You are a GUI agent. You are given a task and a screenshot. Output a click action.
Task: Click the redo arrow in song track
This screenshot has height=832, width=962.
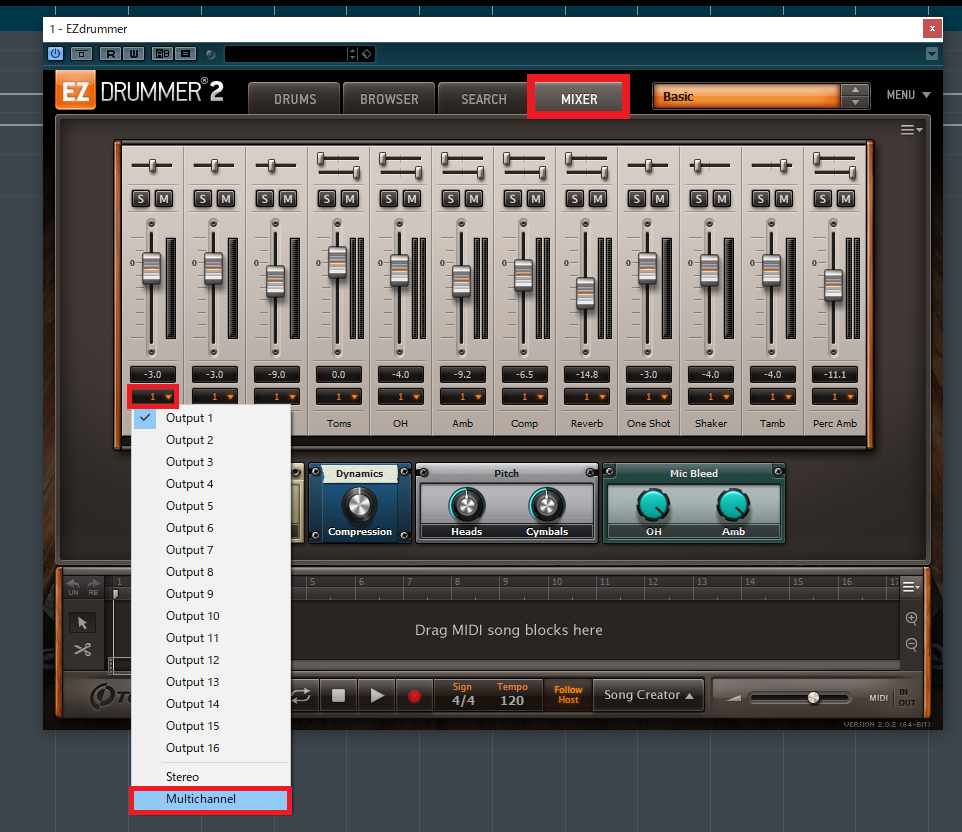(x=93, y=586)
